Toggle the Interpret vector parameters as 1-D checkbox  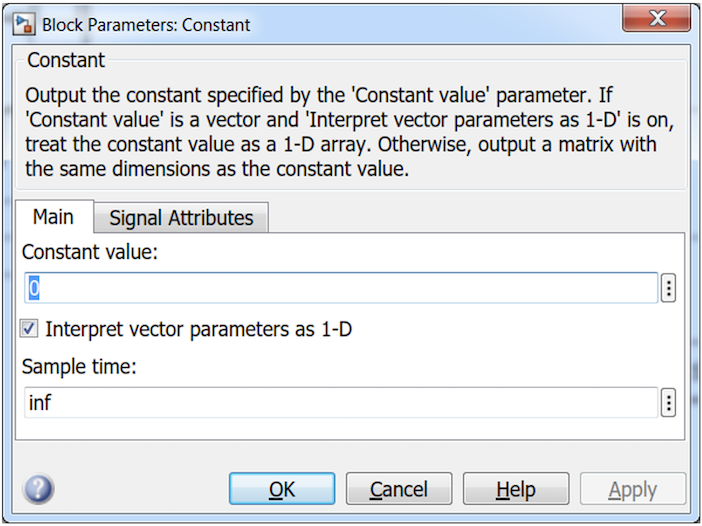30,328
